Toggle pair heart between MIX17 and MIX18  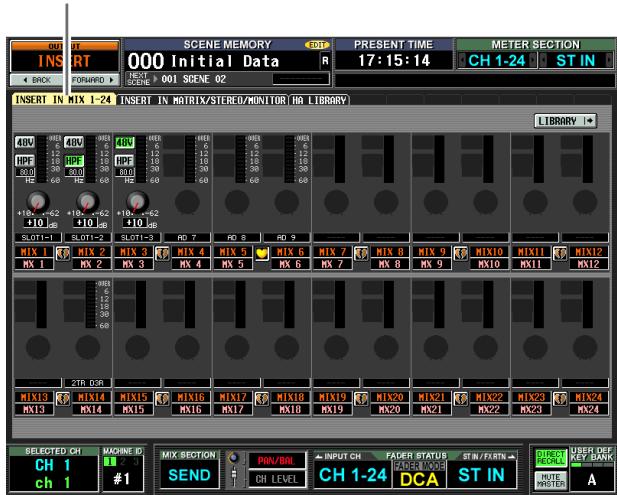point(262,399)
